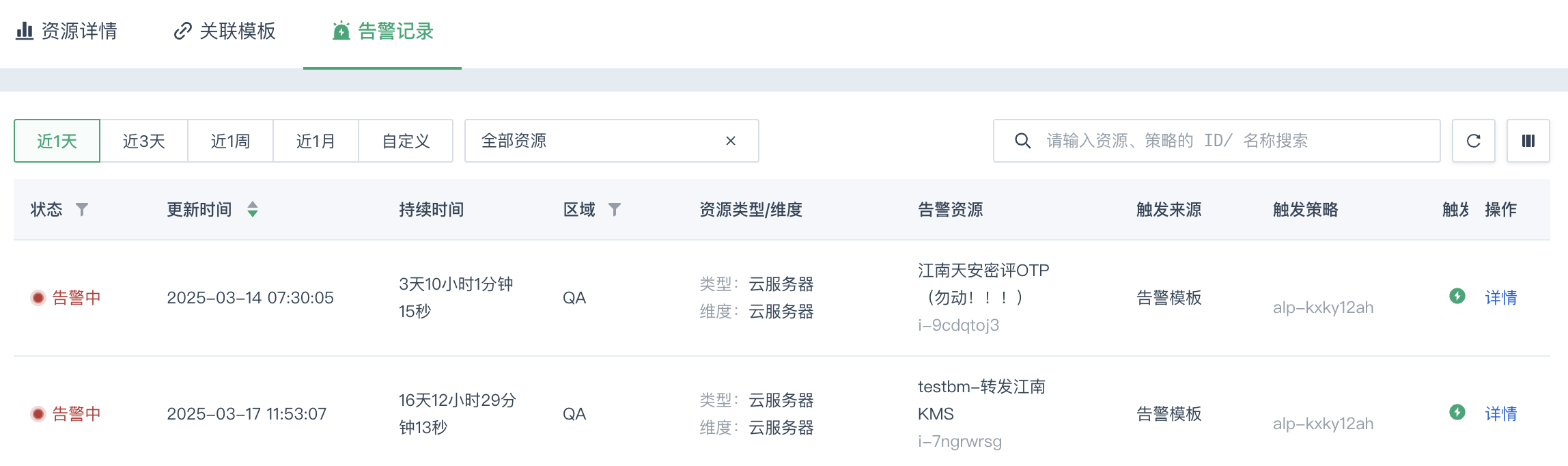Click the update time 2025-03-14 07:30:05
The height and width of the screenshot is (466, 1568).
coord(250,297)
